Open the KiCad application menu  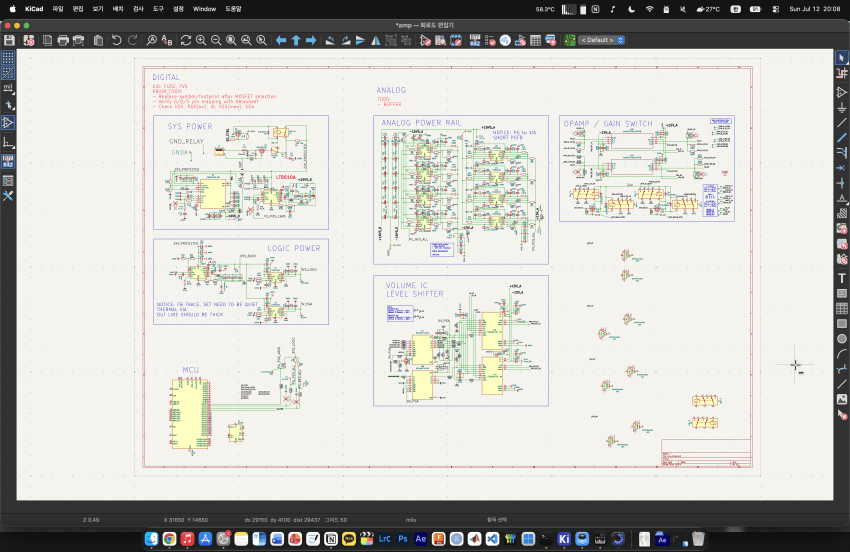click(34, 9)
